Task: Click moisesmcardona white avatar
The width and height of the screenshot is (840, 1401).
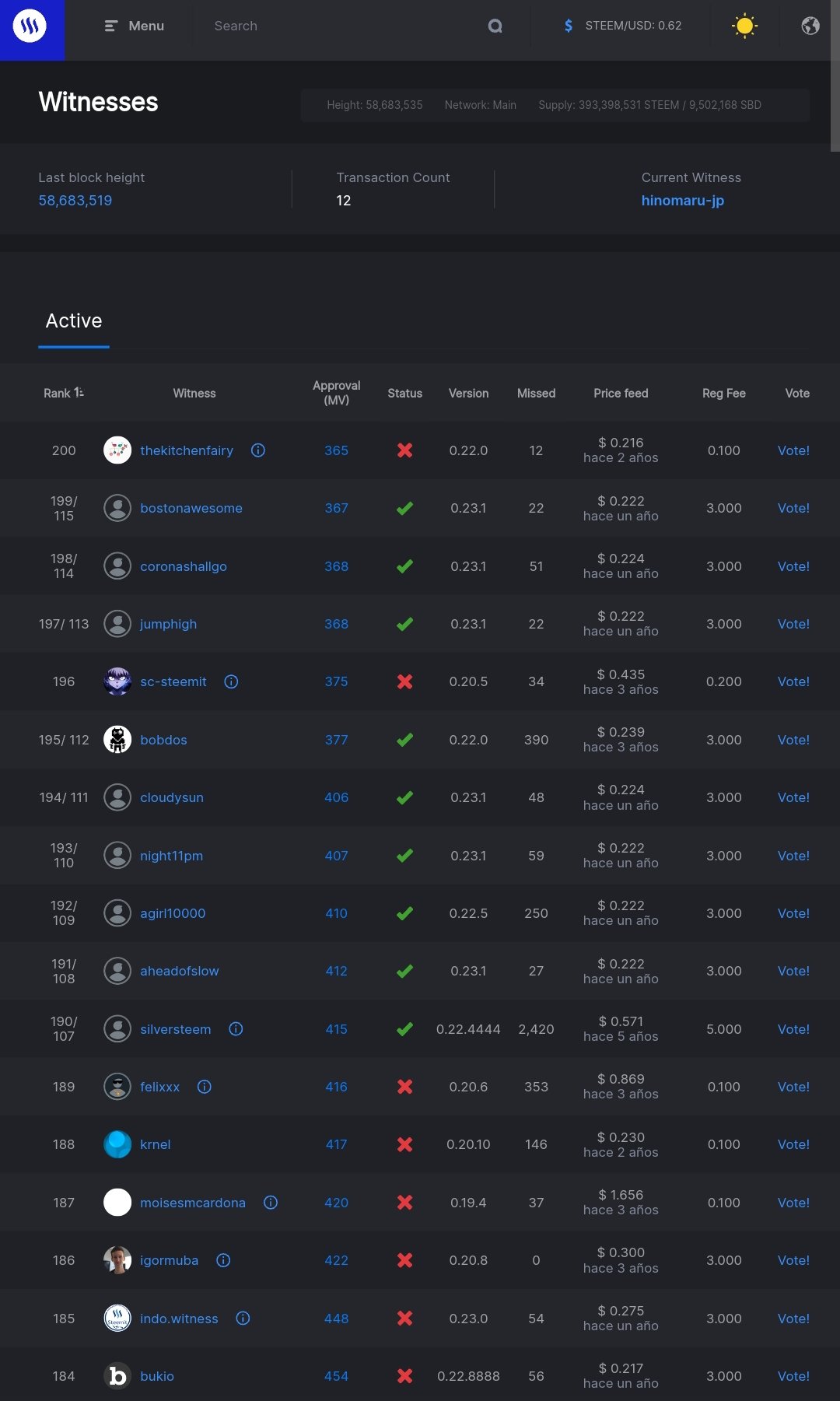Action: (x=117, y=1202)
